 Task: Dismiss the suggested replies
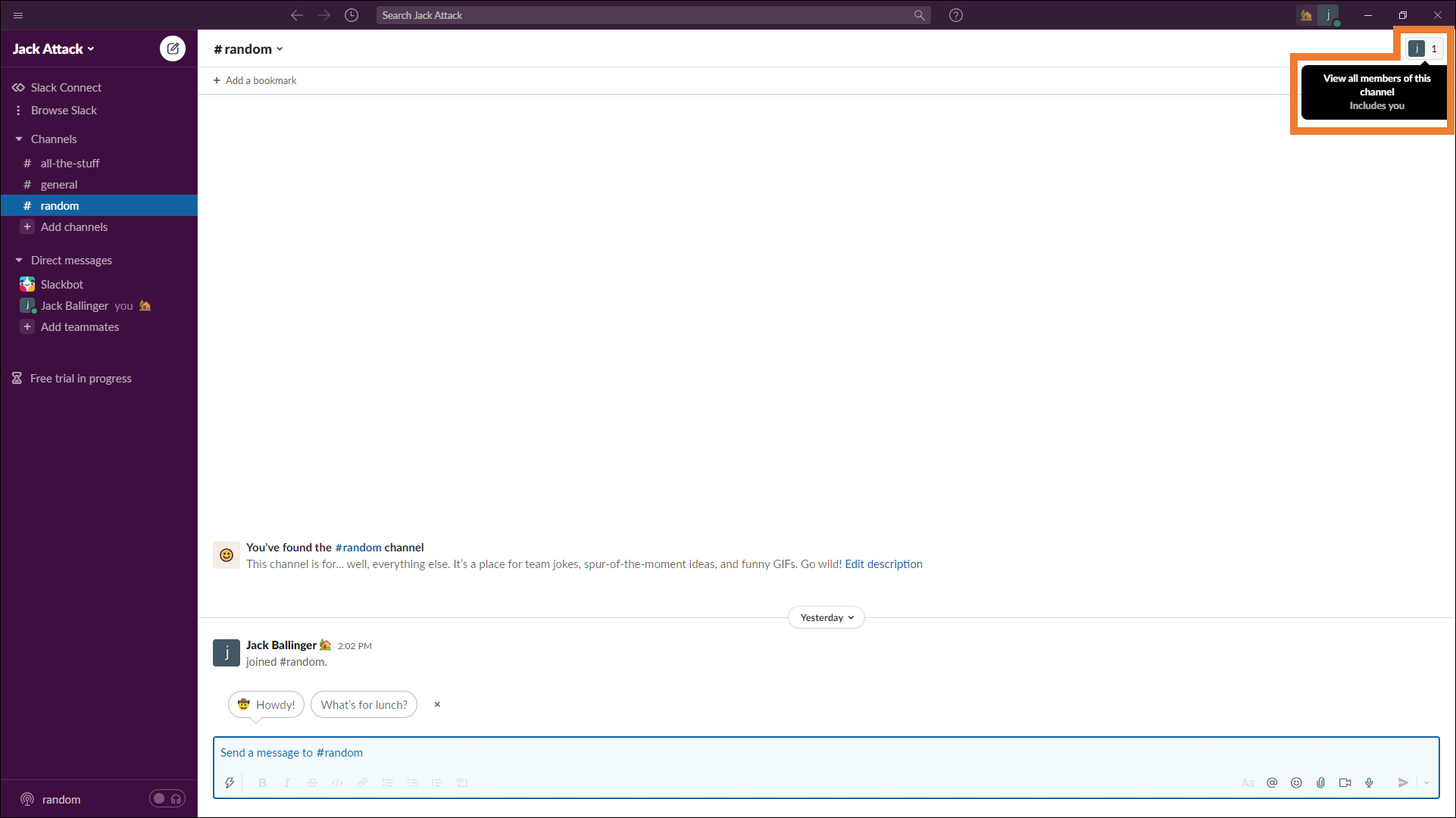coord(437,704)
